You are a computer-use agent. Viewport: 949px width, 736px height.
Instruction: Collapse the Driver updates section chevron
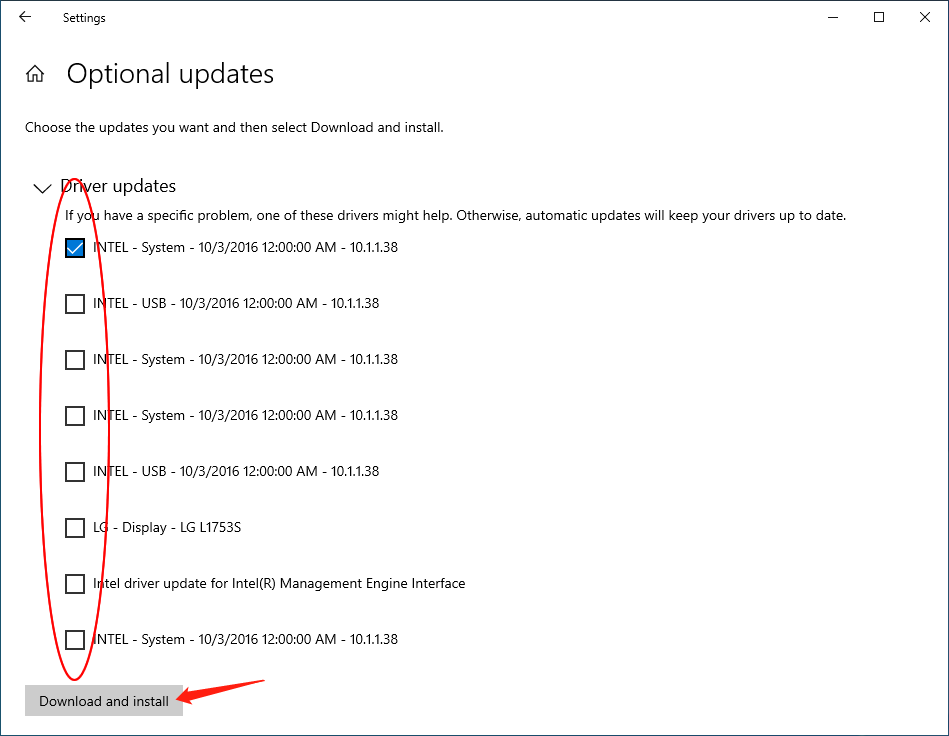point(42,188)
